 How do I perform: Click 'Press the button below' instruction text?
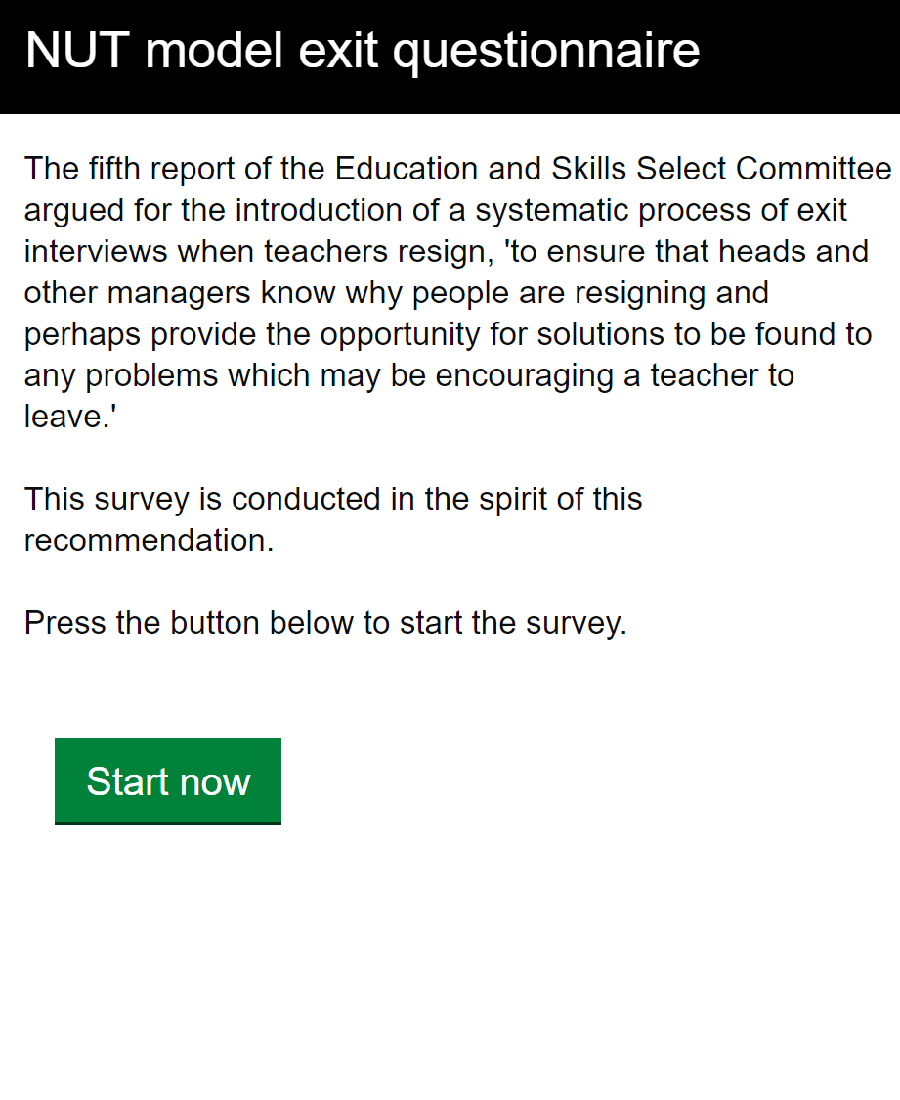point(325,623)
